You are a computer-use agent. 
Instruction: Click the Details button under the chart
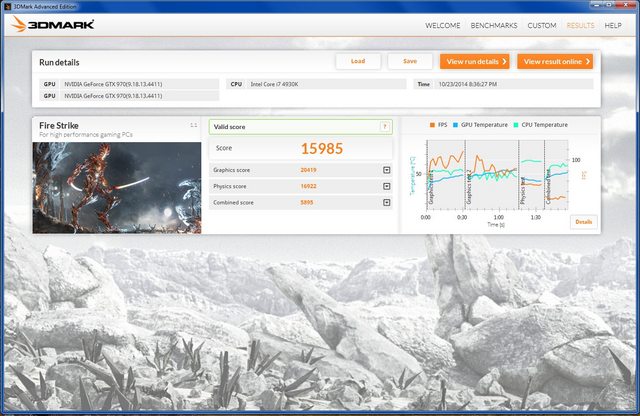tap(583, 222)
